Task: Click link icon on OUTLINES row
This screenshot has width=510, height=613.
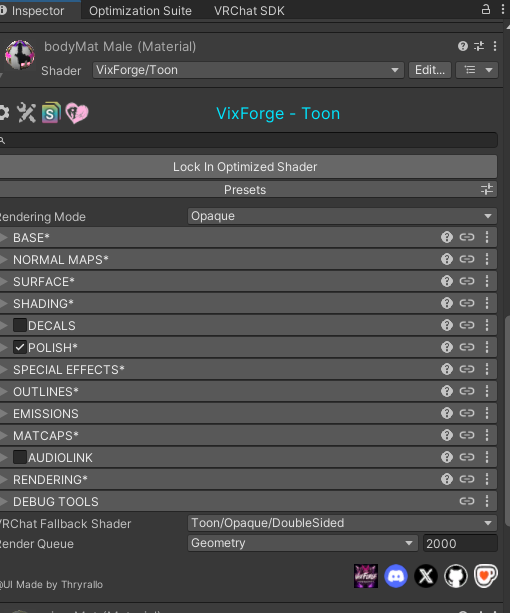Action: tap(467, 391)
